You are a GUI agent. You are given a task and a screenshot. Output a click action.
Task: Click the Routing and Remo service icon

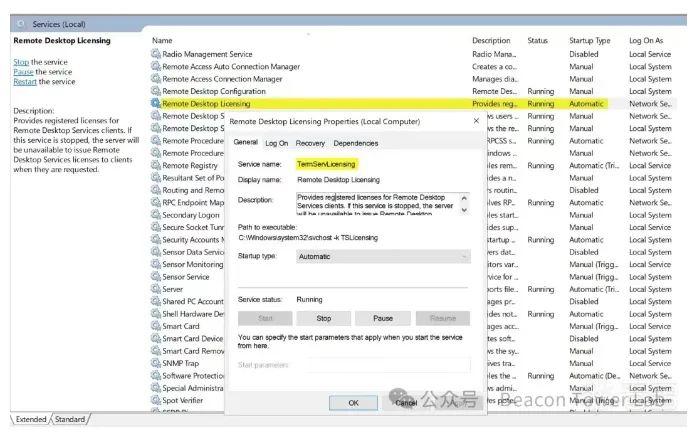(156, 190)
